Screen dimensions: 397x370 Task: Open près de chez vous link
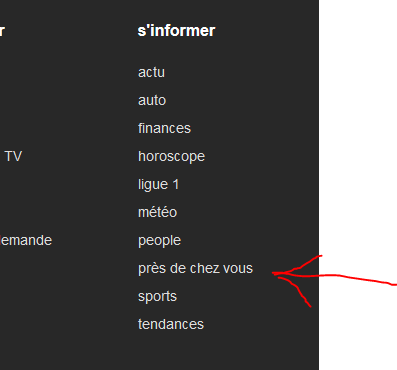click(x=195, y=268)
